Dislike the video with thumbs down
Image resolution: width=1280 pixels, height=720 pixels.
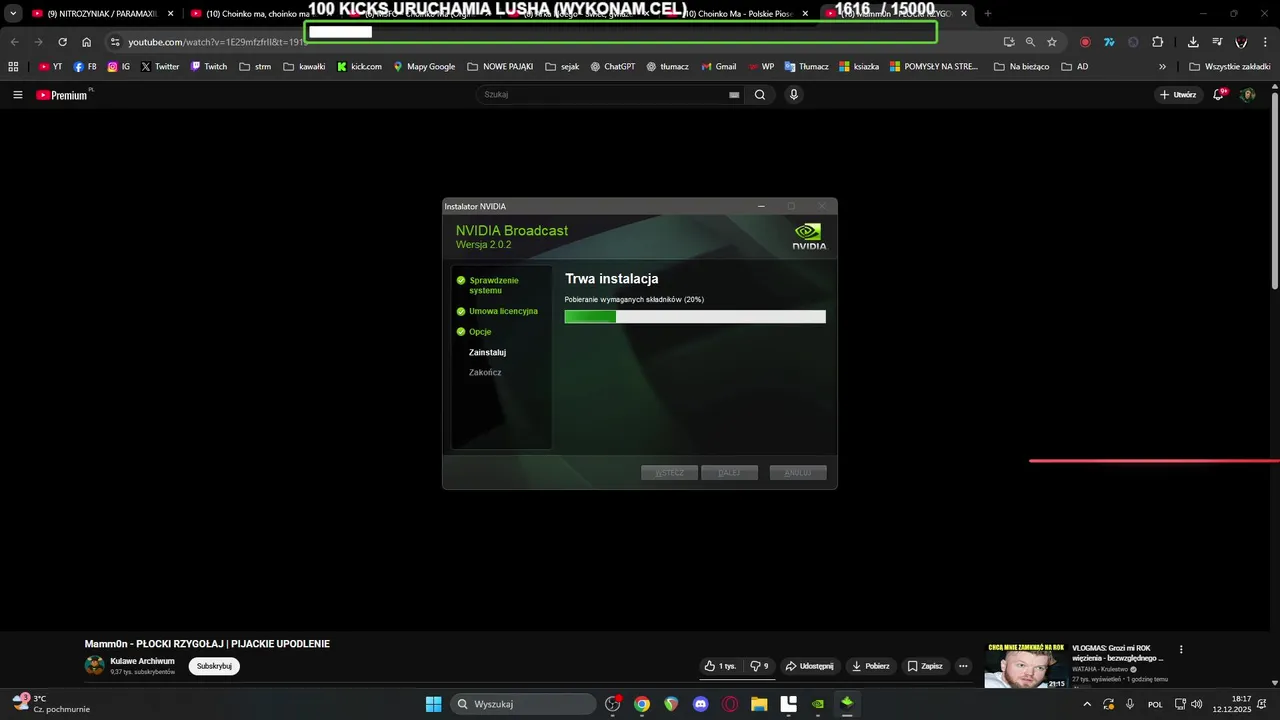[x=760, y=666]
